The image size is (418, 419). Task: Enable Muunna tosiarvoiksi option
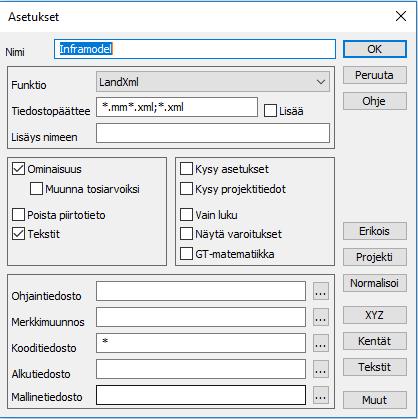[x=36, y=189]
